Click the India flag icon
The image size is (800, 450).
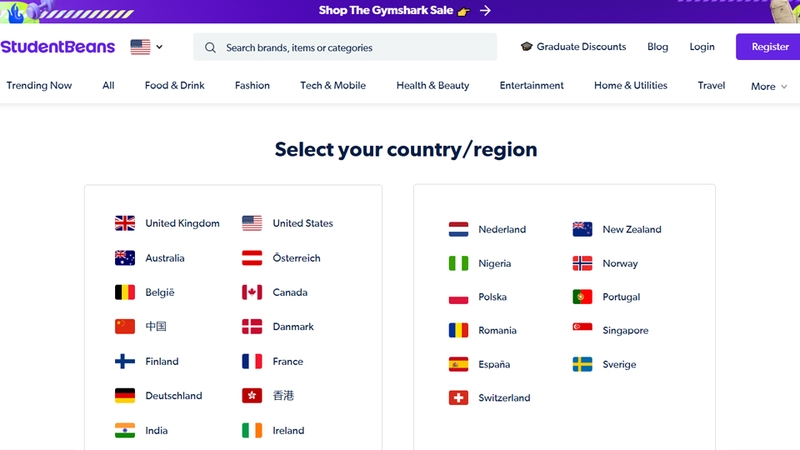click(x=125, y=430)
